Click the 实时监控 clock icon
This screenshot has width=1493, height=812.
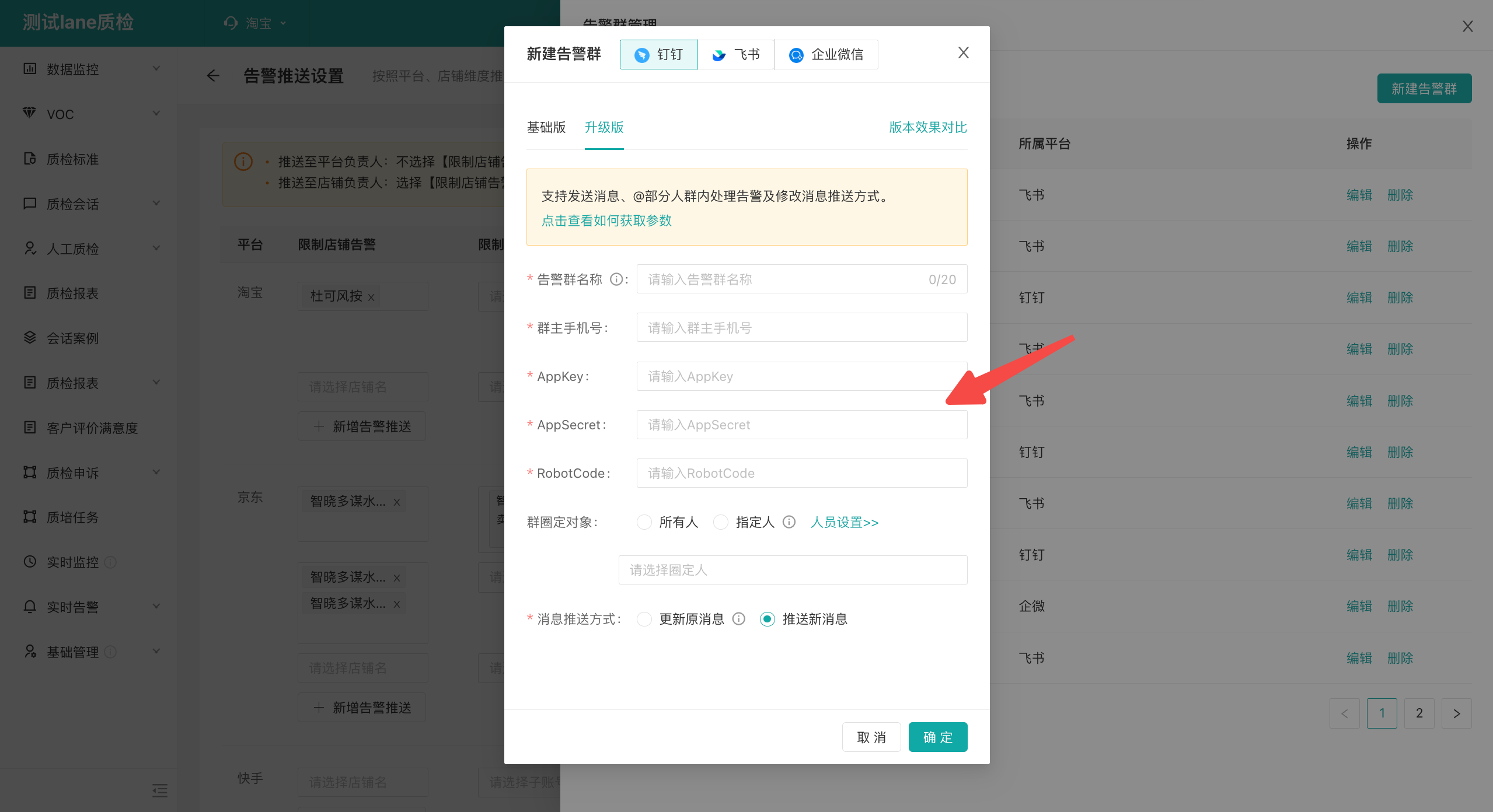[x=30, y=562]
